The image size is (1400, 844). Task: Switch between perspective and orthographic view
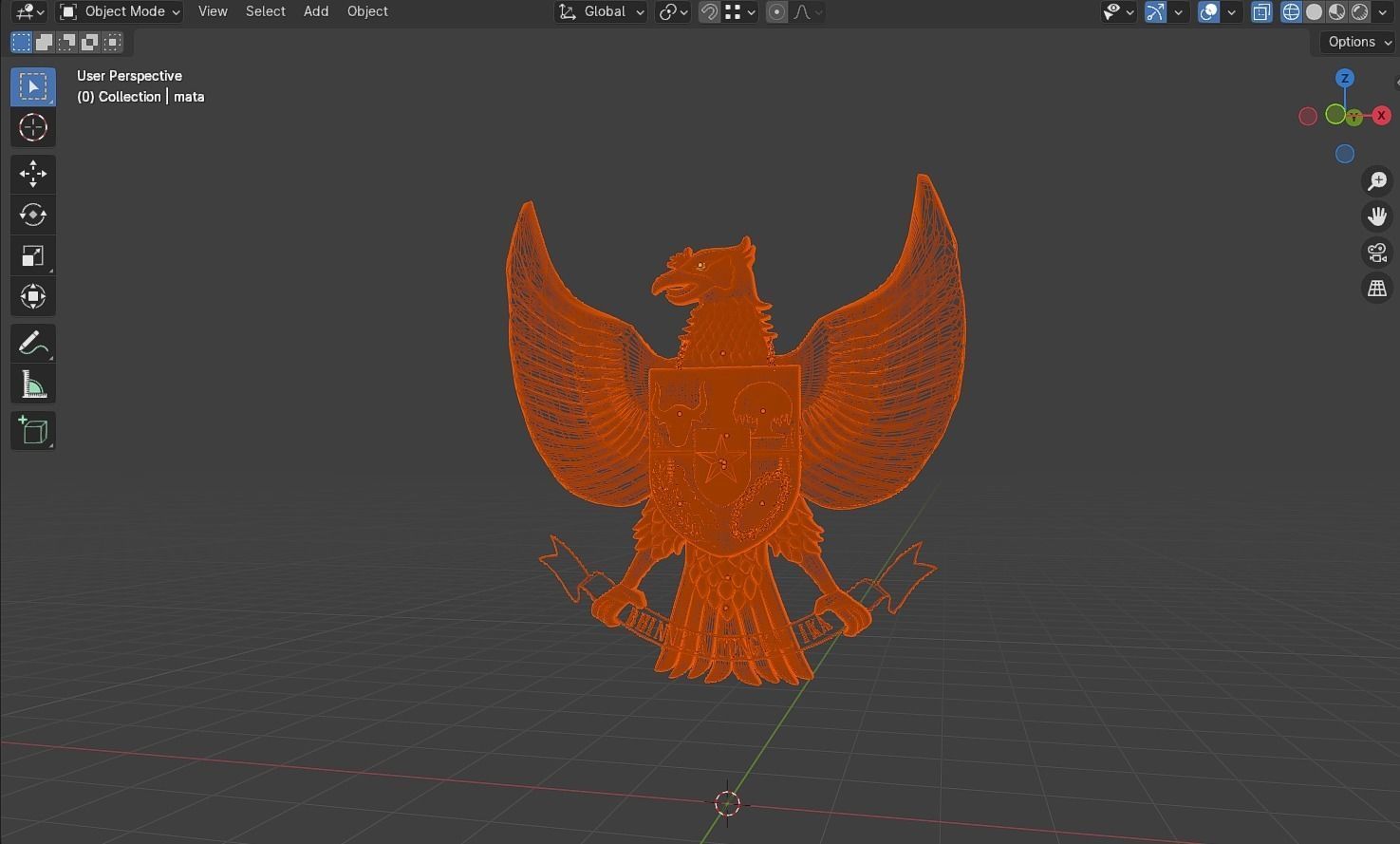tap(1377, 289)
